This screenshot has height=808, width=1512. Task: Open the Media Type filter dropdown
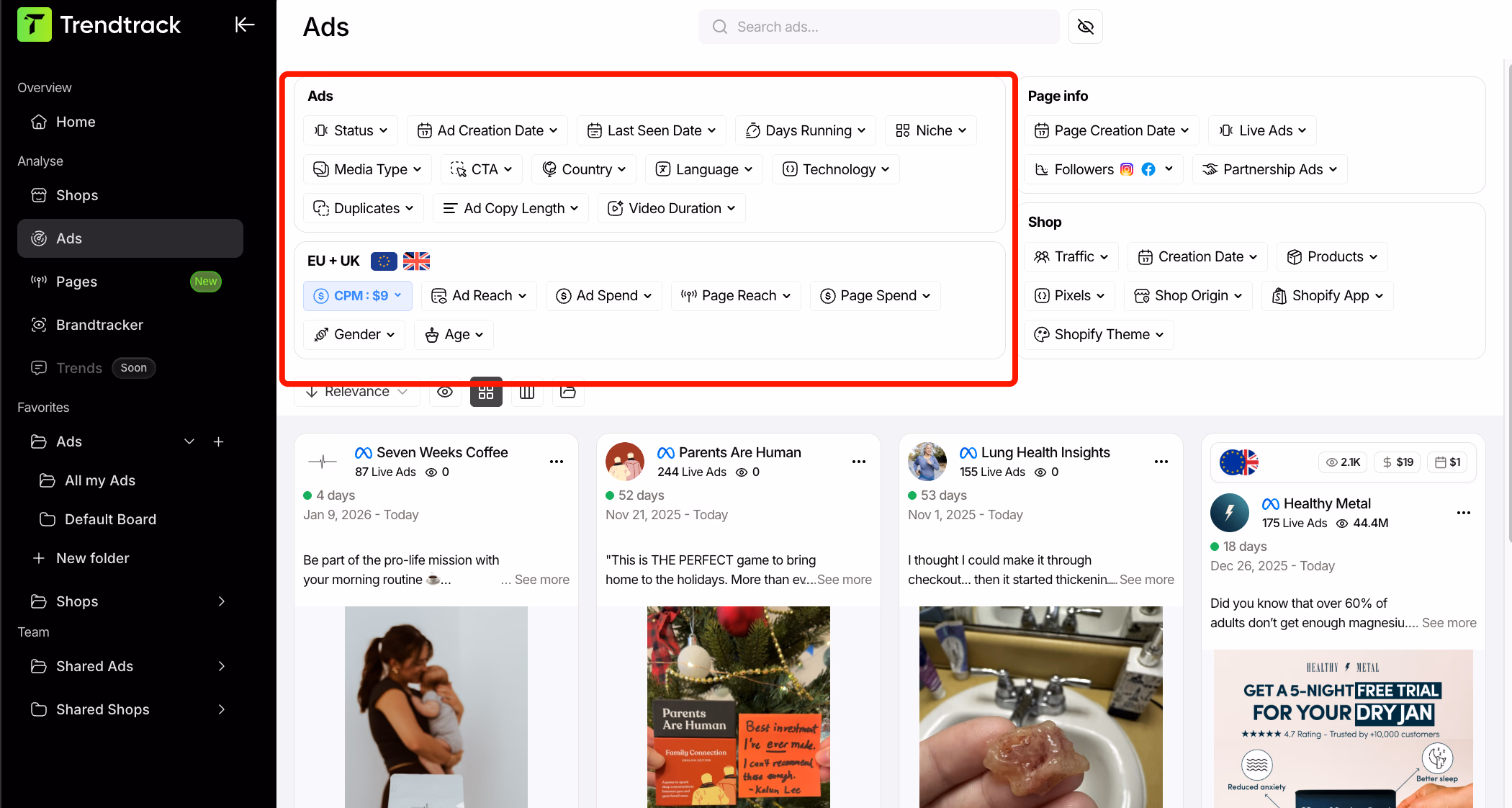point(367,169)
